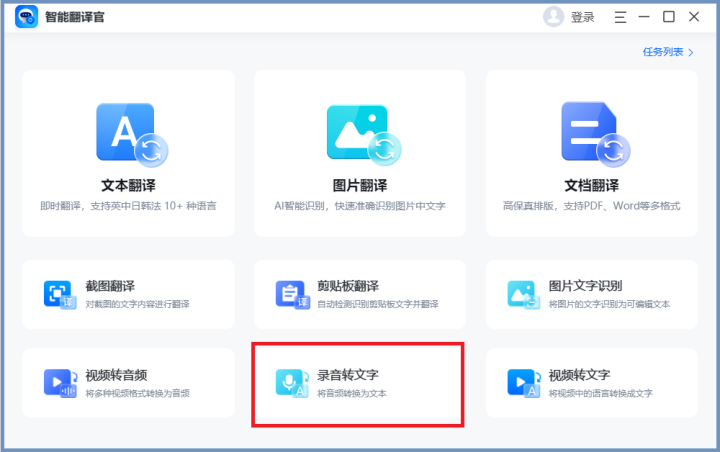
Task: Click the 录音转文字 card title
Action: point(348,376)
